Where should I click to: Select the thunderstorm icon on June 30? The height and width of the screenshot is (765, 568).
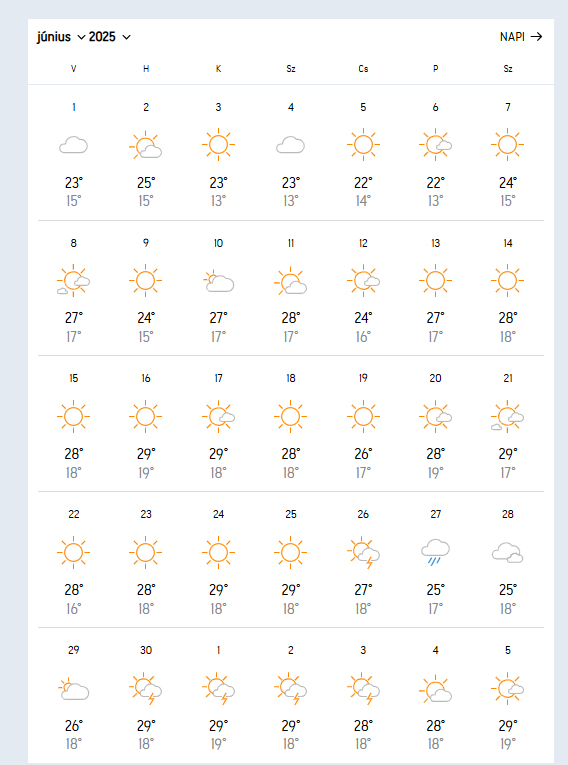coord(145,688)
